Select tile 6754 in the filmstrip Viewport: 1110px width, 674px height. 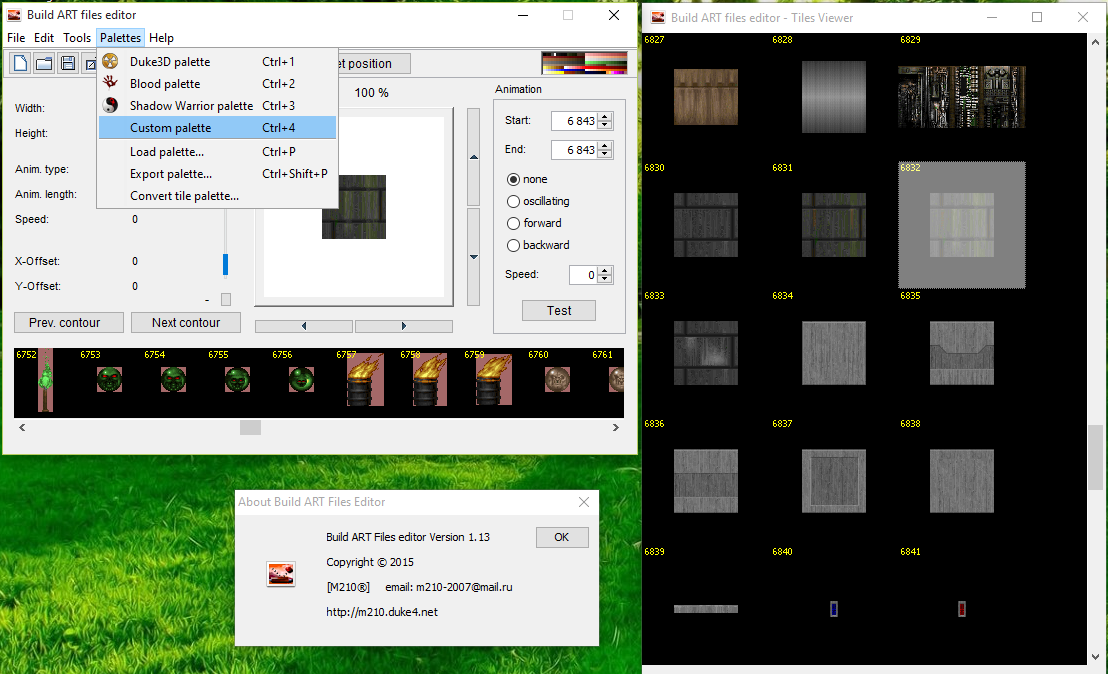173,379
